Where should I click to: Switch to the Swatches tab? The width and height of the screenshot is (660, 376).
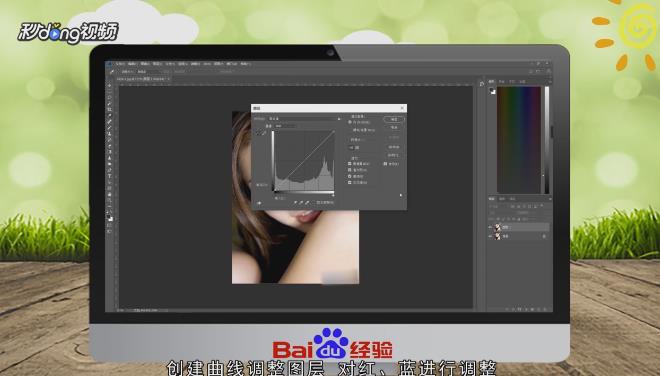pos(501,81)
